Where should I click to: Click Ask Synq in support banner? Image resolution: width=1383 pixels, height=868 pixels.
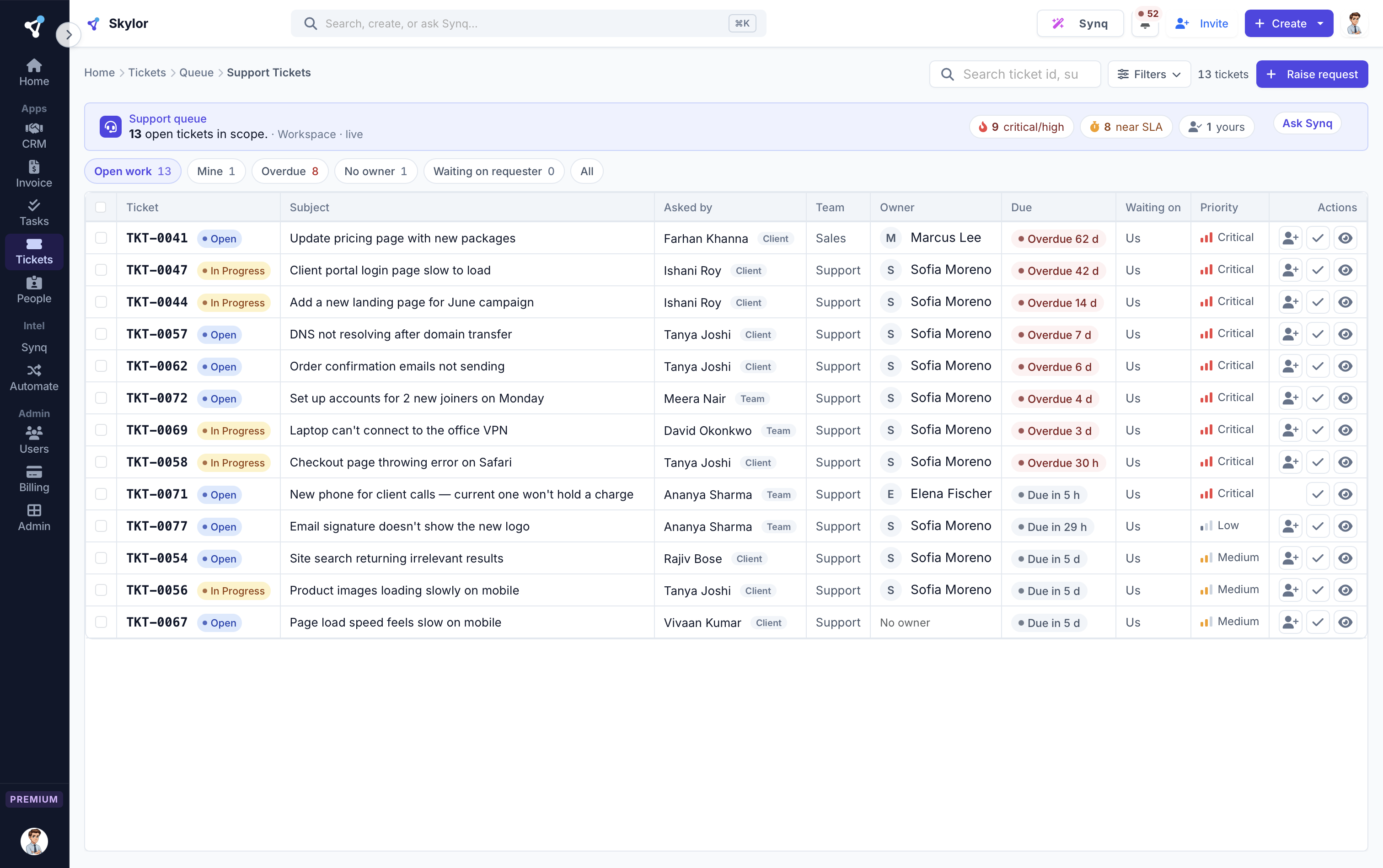click(1307, 123)
